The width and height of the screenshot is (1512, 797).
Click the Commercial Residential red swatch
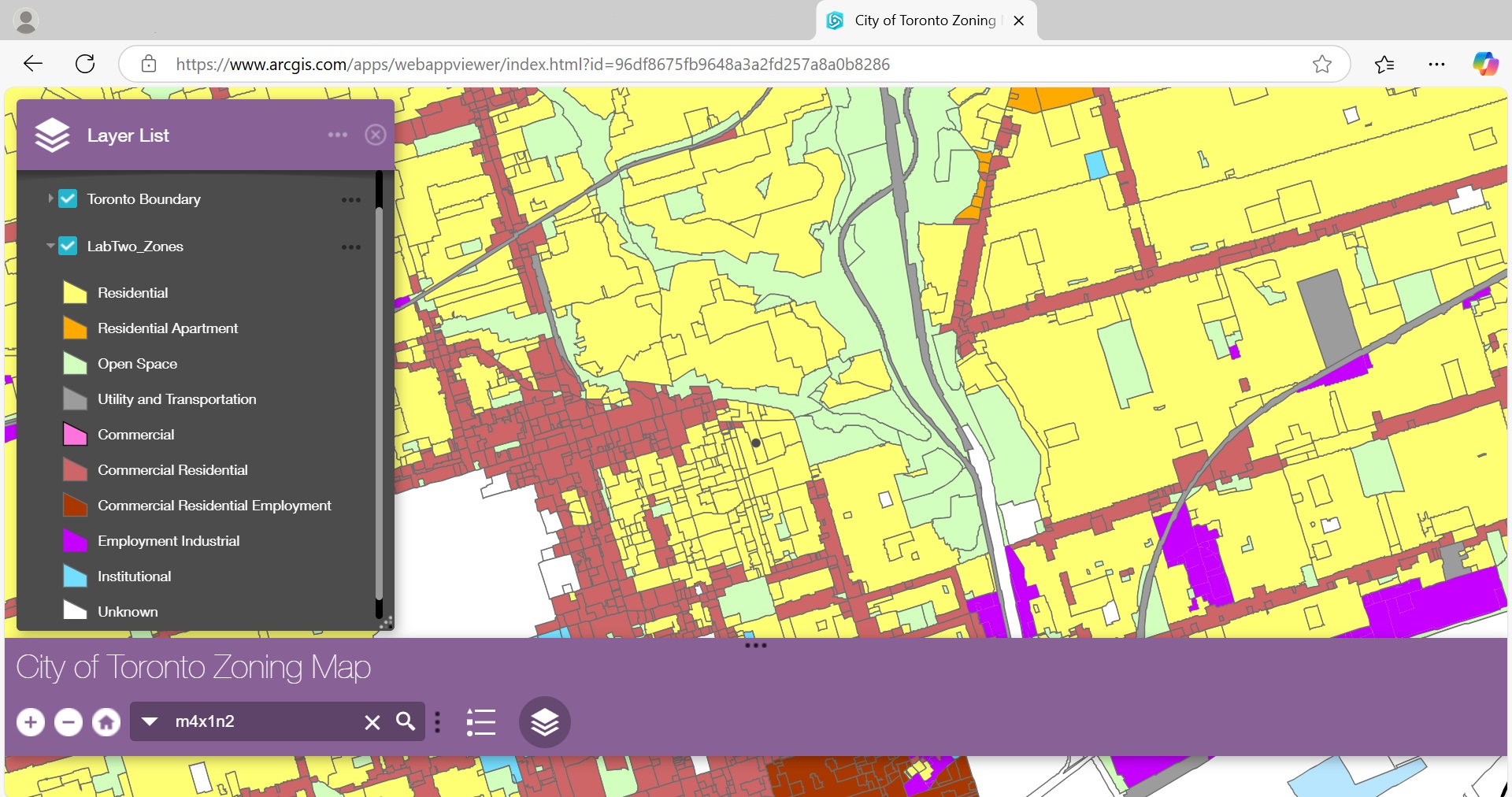[75, 469]
